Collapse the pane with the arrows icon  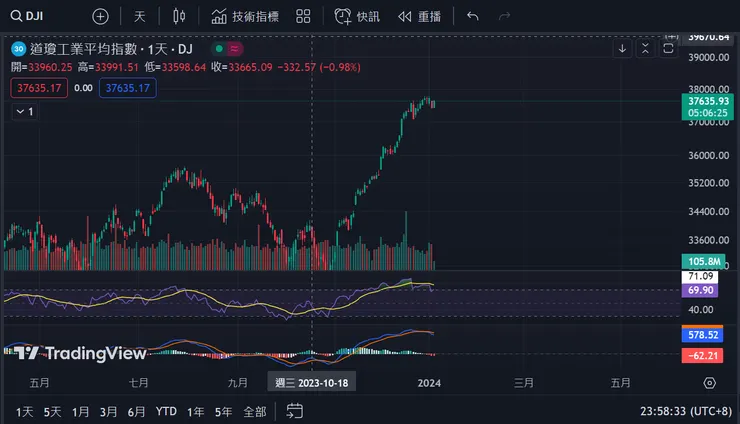point(645,48)
